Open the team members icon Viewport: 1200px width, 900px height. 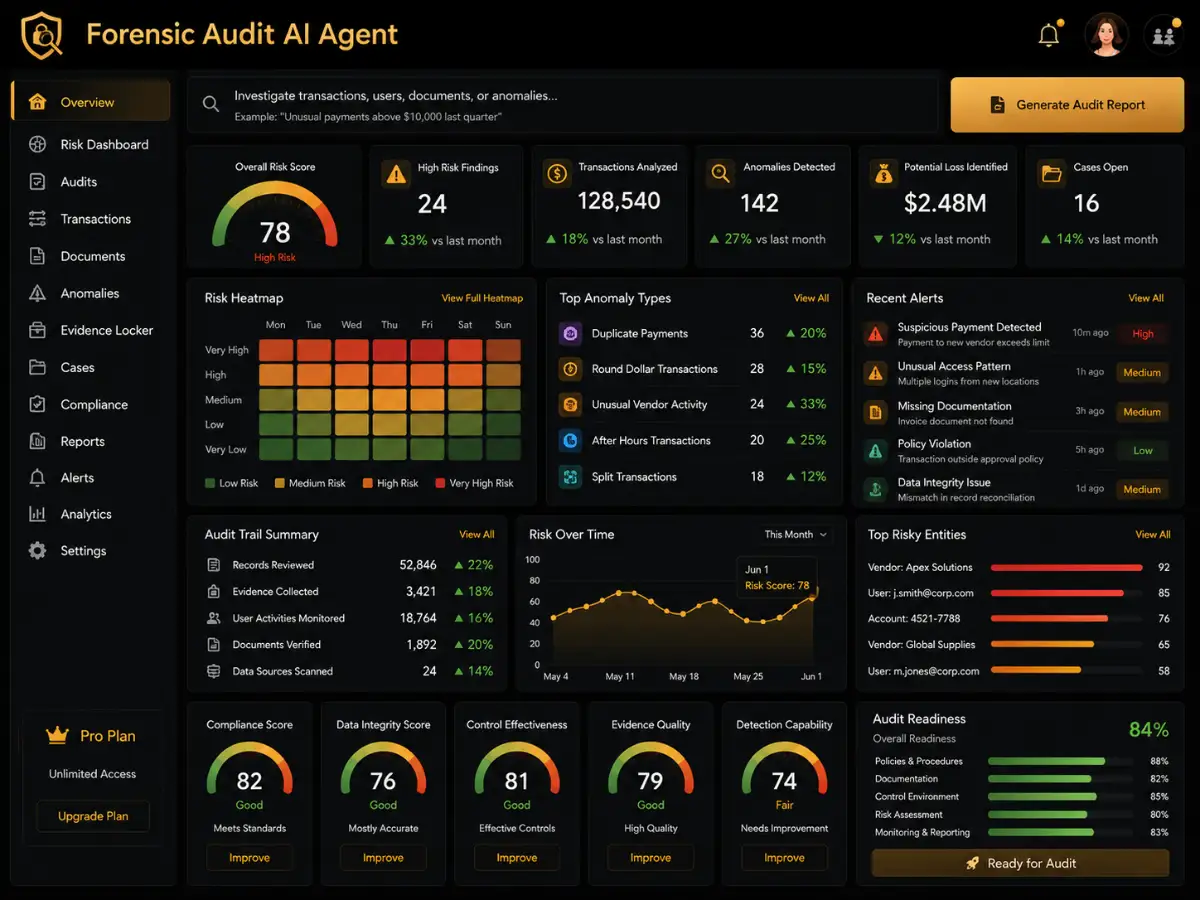(1163, 36)
